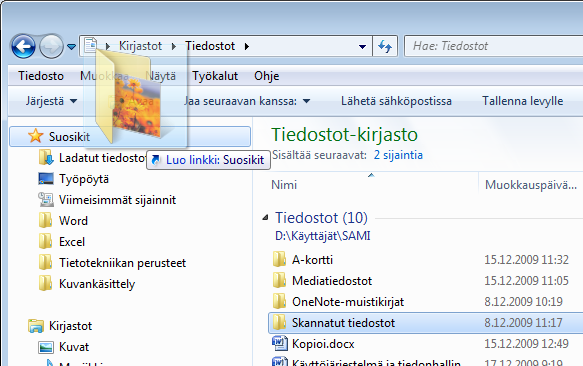Screen dimensions: 583x366
Task: Click the Kirjastot libraries icon
Action: tap(36, 325)
